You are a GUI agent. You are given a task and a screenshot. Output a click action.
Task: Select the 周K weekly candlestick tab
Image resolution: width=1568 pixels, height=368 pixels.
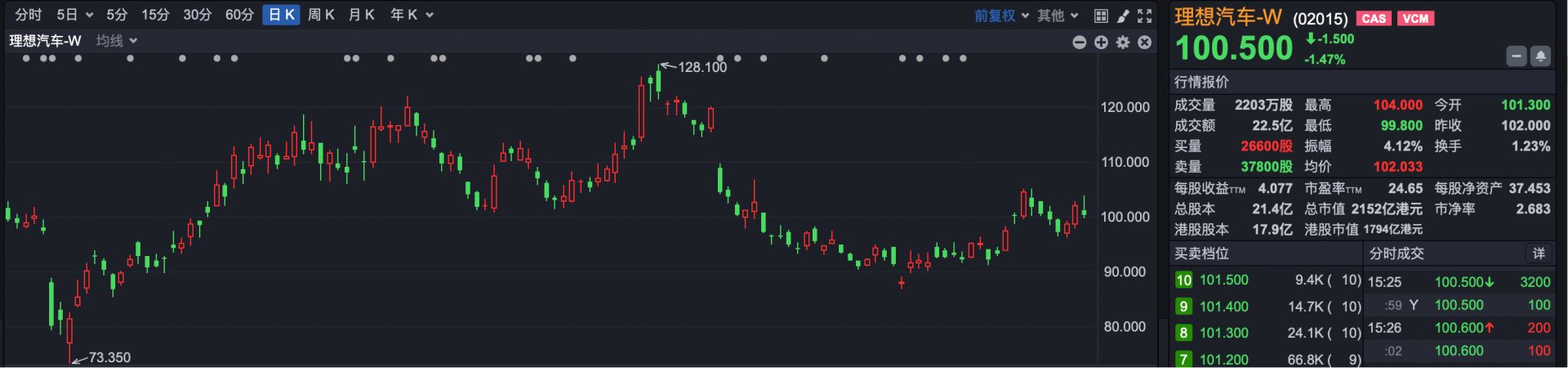pos(321,15)
